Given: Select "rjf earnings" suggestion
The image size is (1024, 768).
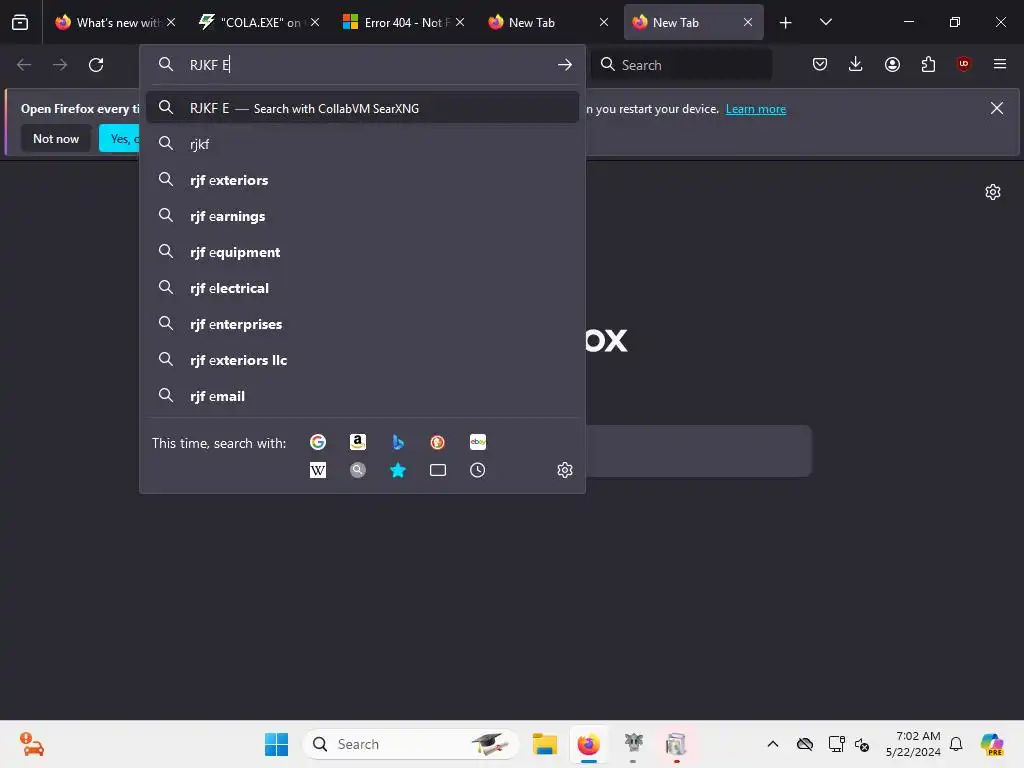Looking at the screenshot, I should (x=362, y=216).
